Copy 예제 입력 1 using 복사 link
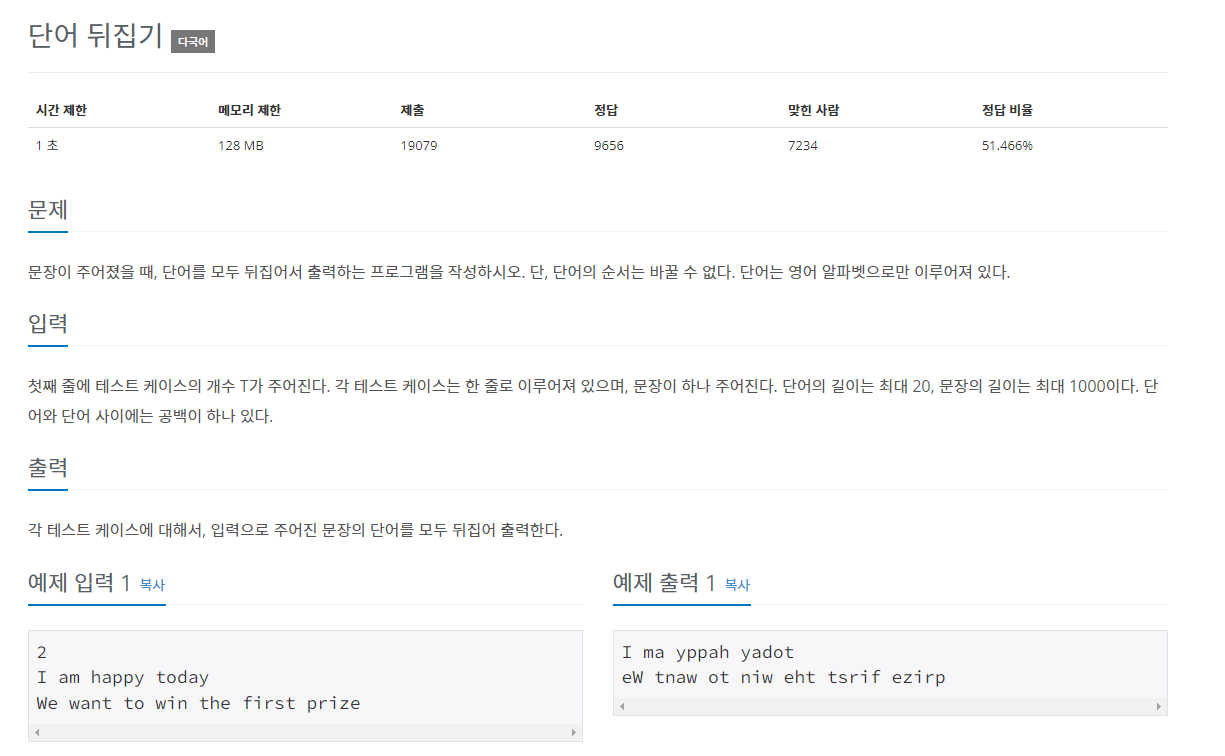 click(x=152, y=584)
